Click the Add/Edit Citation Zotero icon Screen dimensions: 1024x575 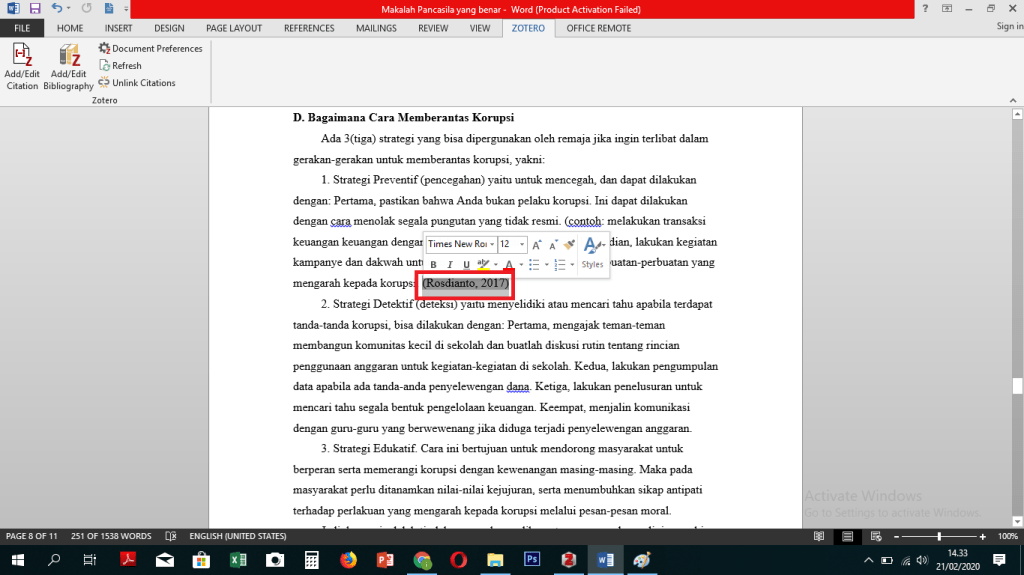[x=22, y=66]
